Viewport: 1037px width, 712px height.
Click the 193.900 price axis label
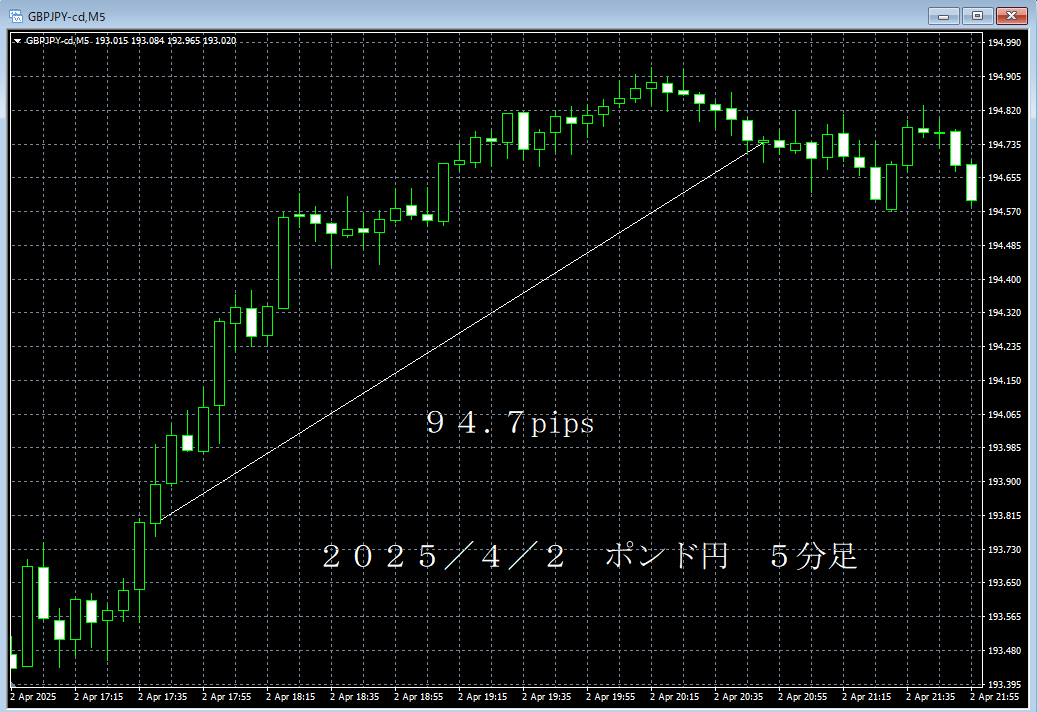point(1003,482)
